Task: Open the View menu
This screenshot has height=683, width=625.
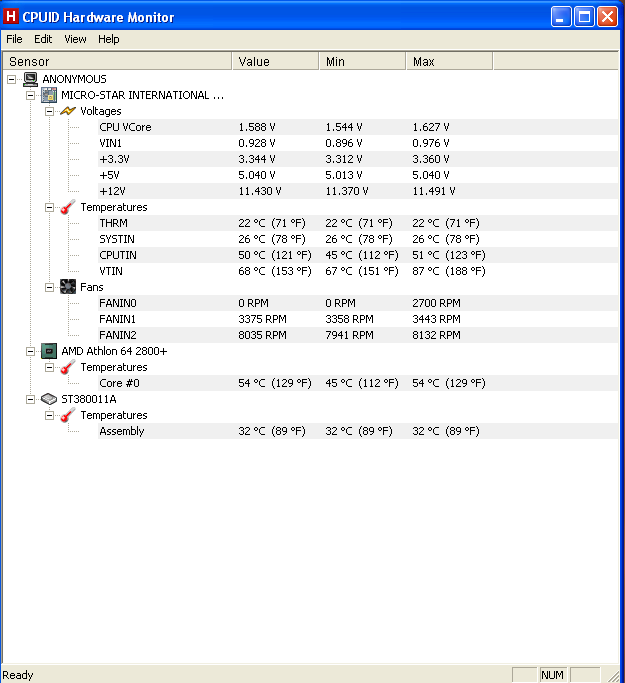Action: tap(75, 39)
